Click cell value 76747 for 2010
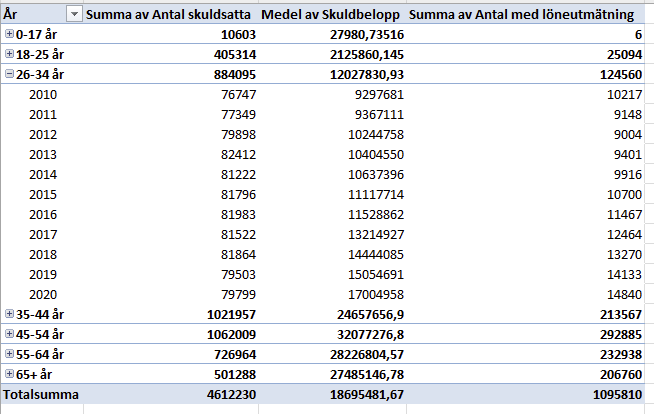Viewport: 654px width, 414px height. tap(239, 95)
